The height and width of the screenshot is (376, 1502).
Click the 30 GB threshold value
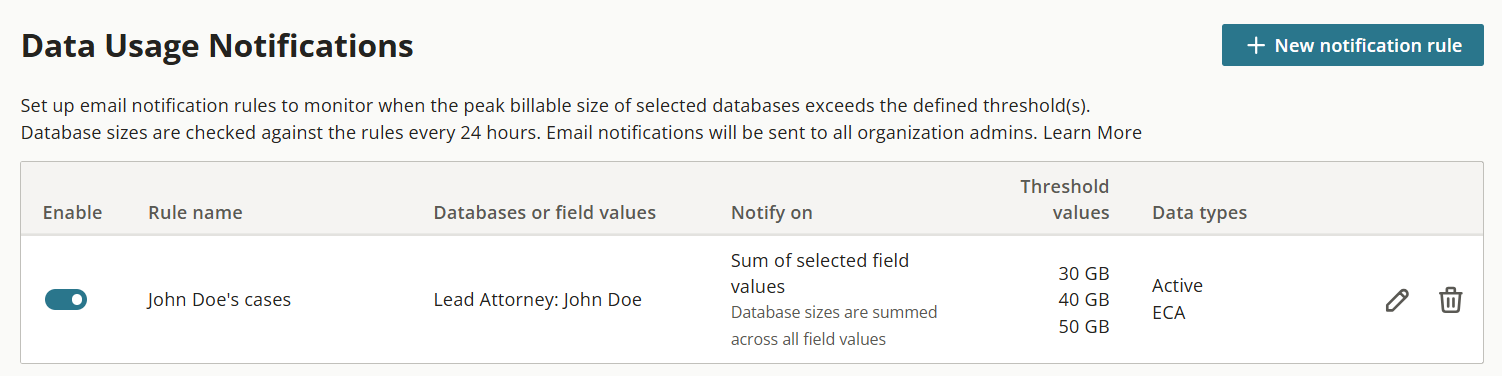tap(1083, 273)
